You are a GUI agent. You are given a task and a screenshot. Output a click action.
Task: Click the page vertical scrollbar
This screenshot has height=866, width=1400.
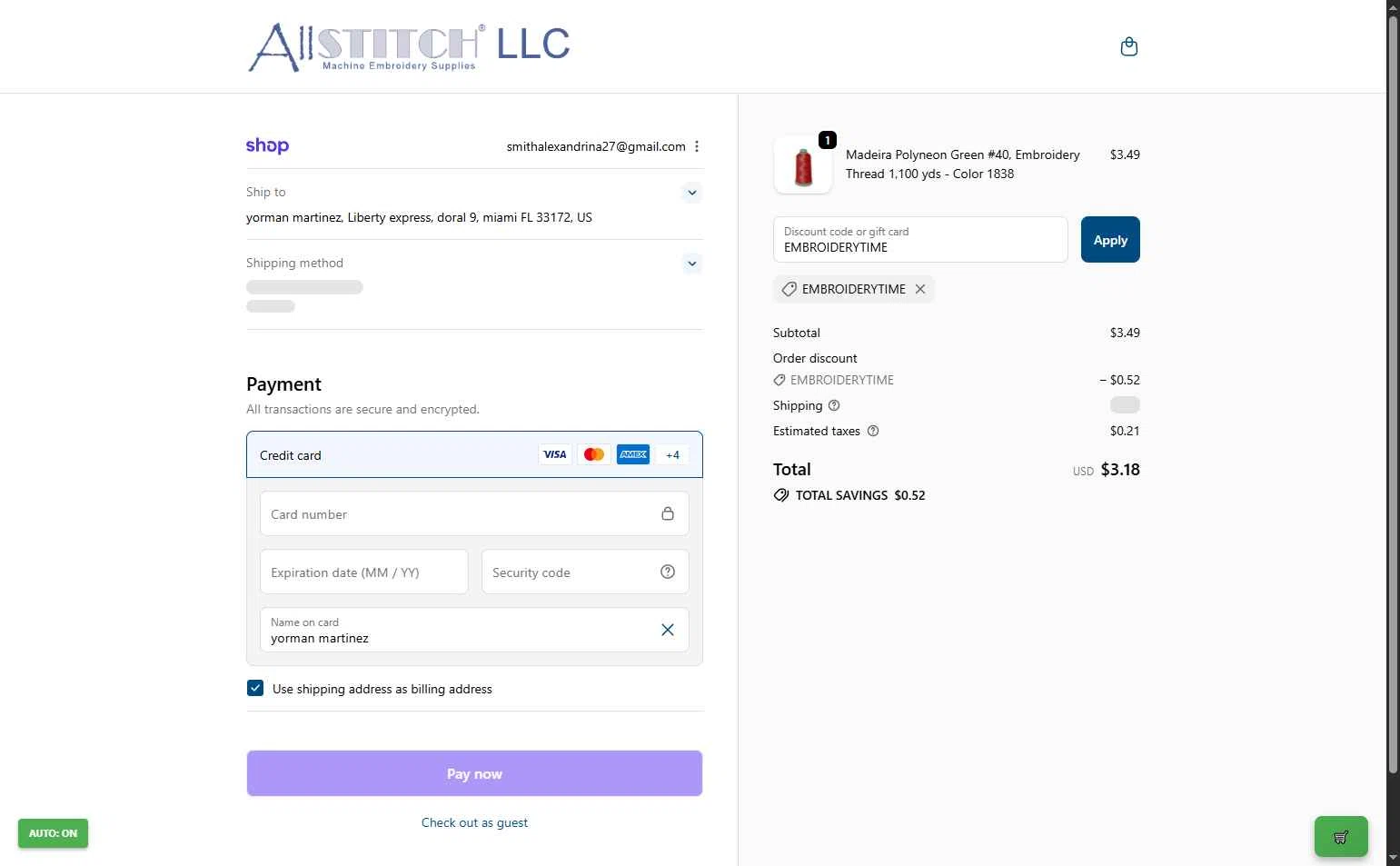point(1393,395)
